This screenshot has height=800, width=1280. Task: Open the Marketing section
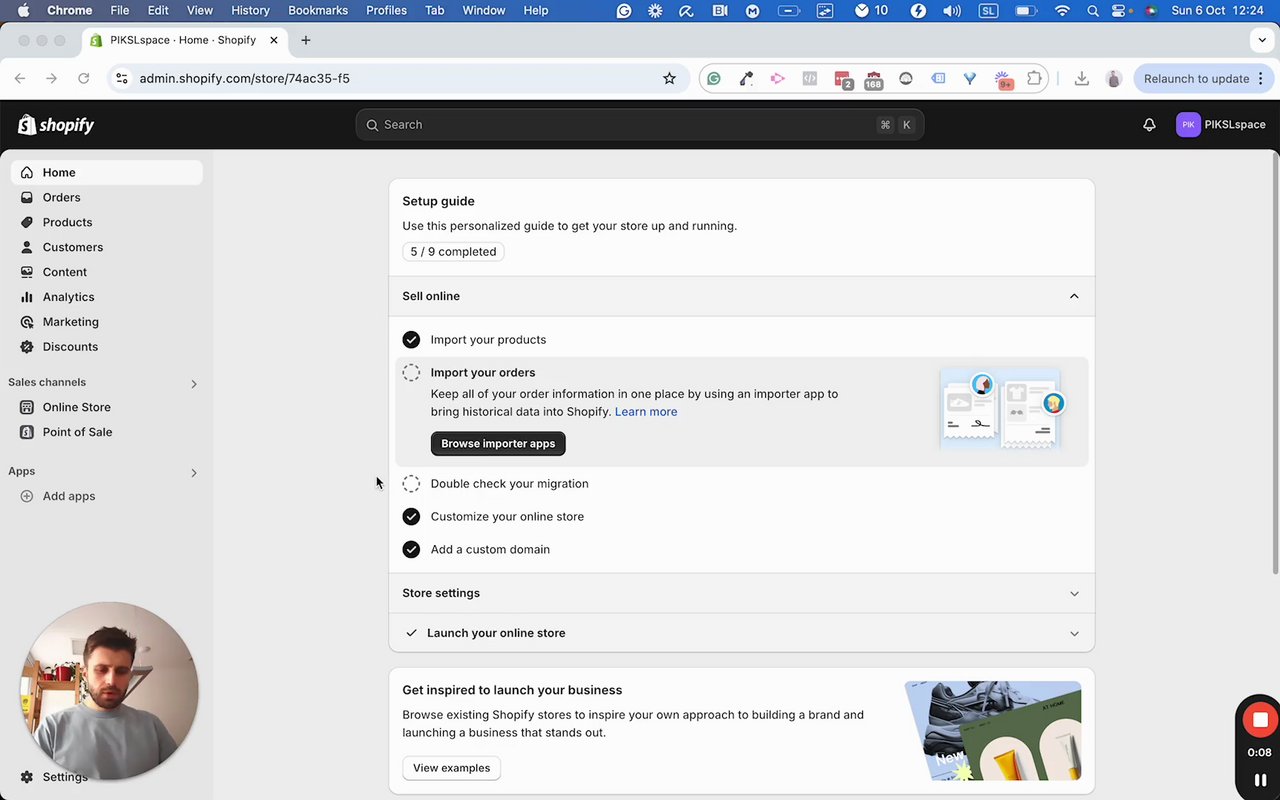coord(106,322)
